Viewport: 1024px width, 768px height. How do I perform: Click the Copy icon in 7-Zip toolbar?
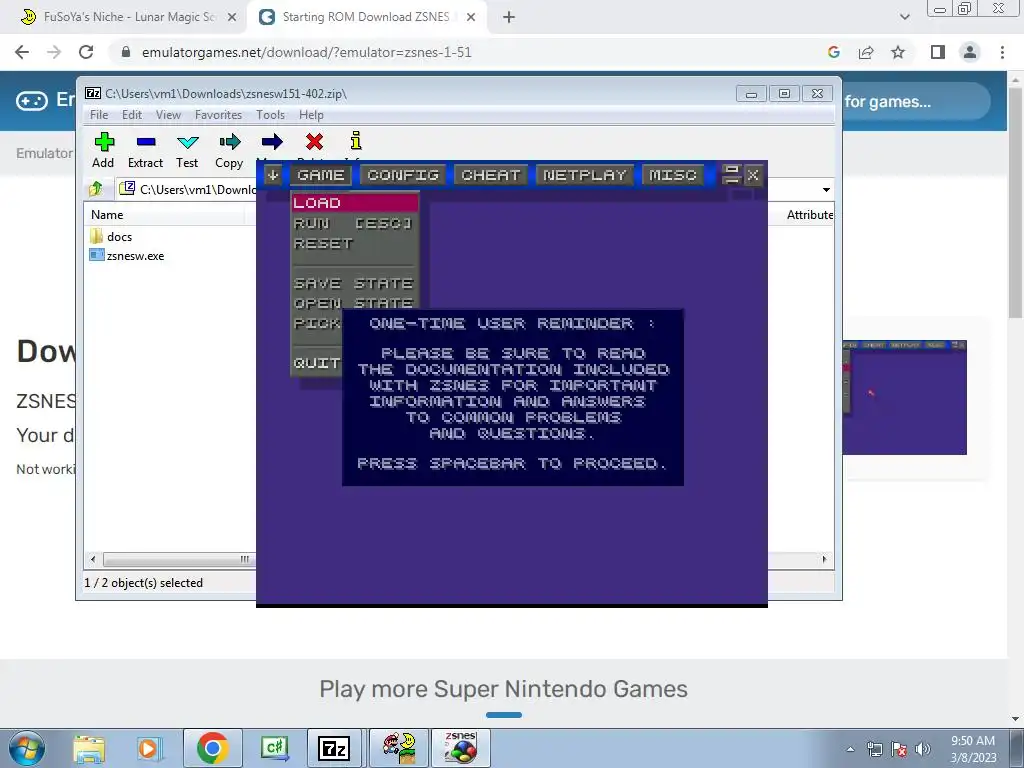(229, 142)
